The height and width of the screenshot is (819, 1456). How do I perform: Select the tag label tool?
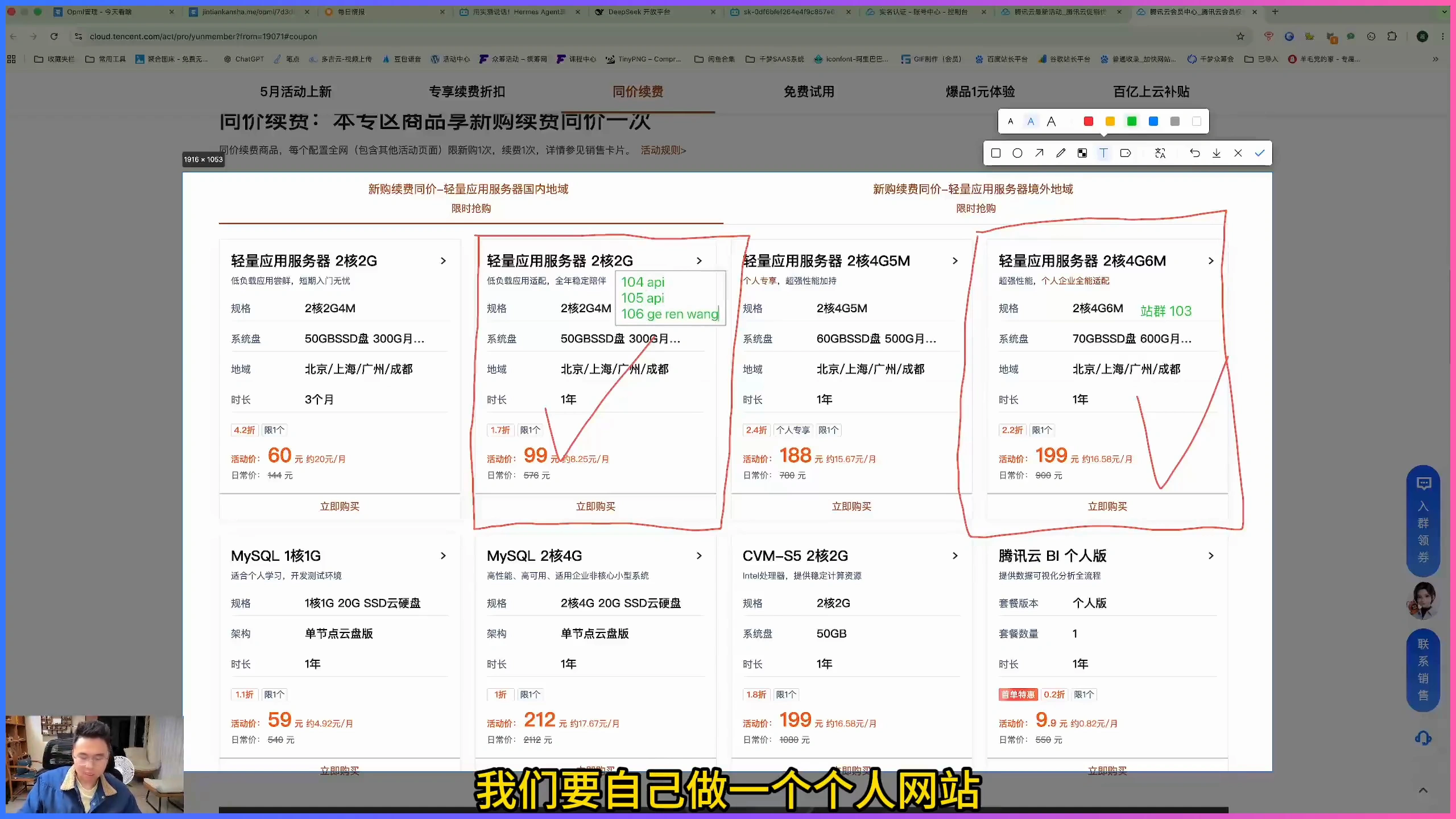[1126, 153]
